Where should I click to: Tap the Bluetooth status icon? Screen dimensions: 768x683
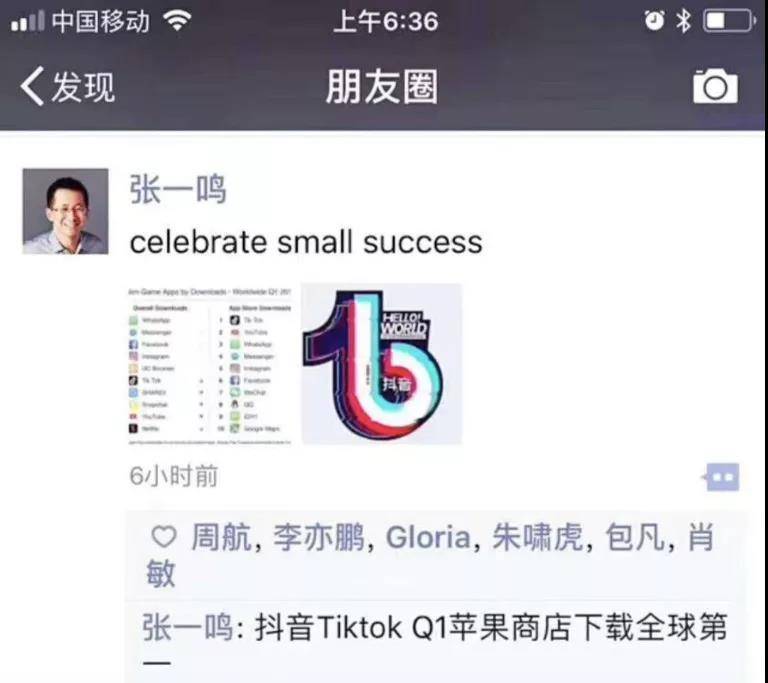pyautogui.click(x=683, y=21)
